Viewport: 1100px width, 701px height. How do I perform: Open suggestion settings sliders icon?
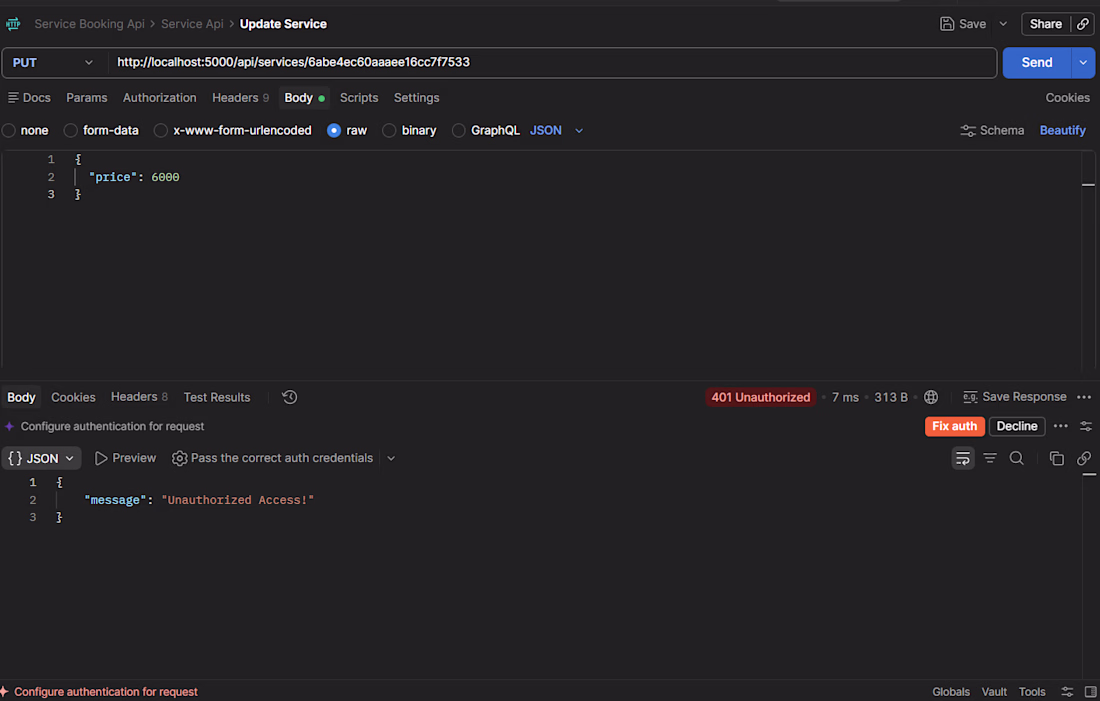(1086, 426)
